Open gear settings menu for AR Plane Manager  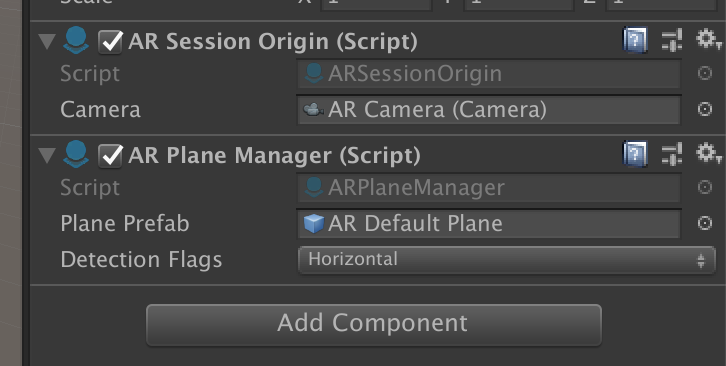point(708,154)
